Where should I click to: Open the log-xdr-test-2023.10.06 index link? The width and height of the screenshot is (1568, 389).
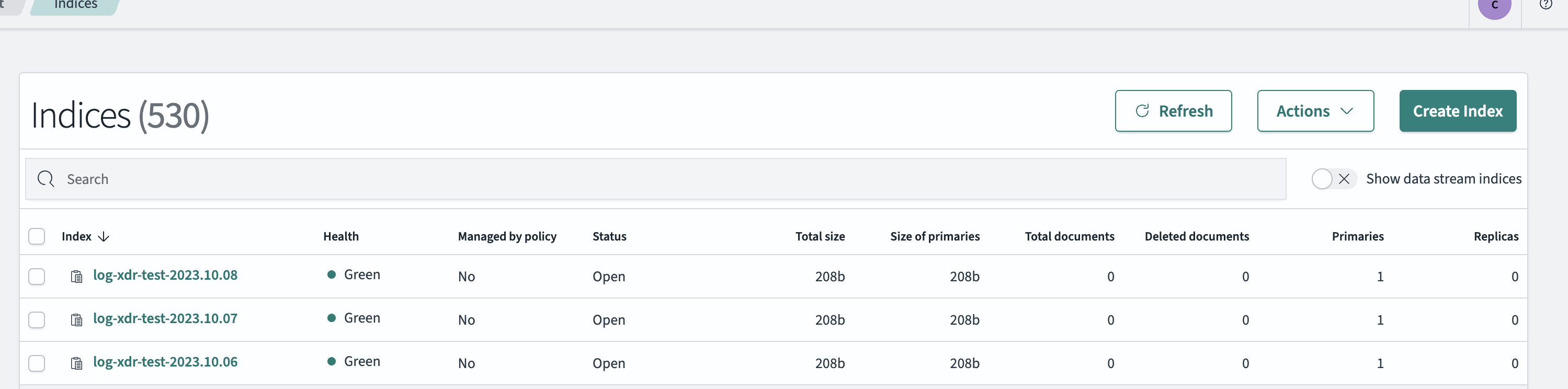point(165,362)
